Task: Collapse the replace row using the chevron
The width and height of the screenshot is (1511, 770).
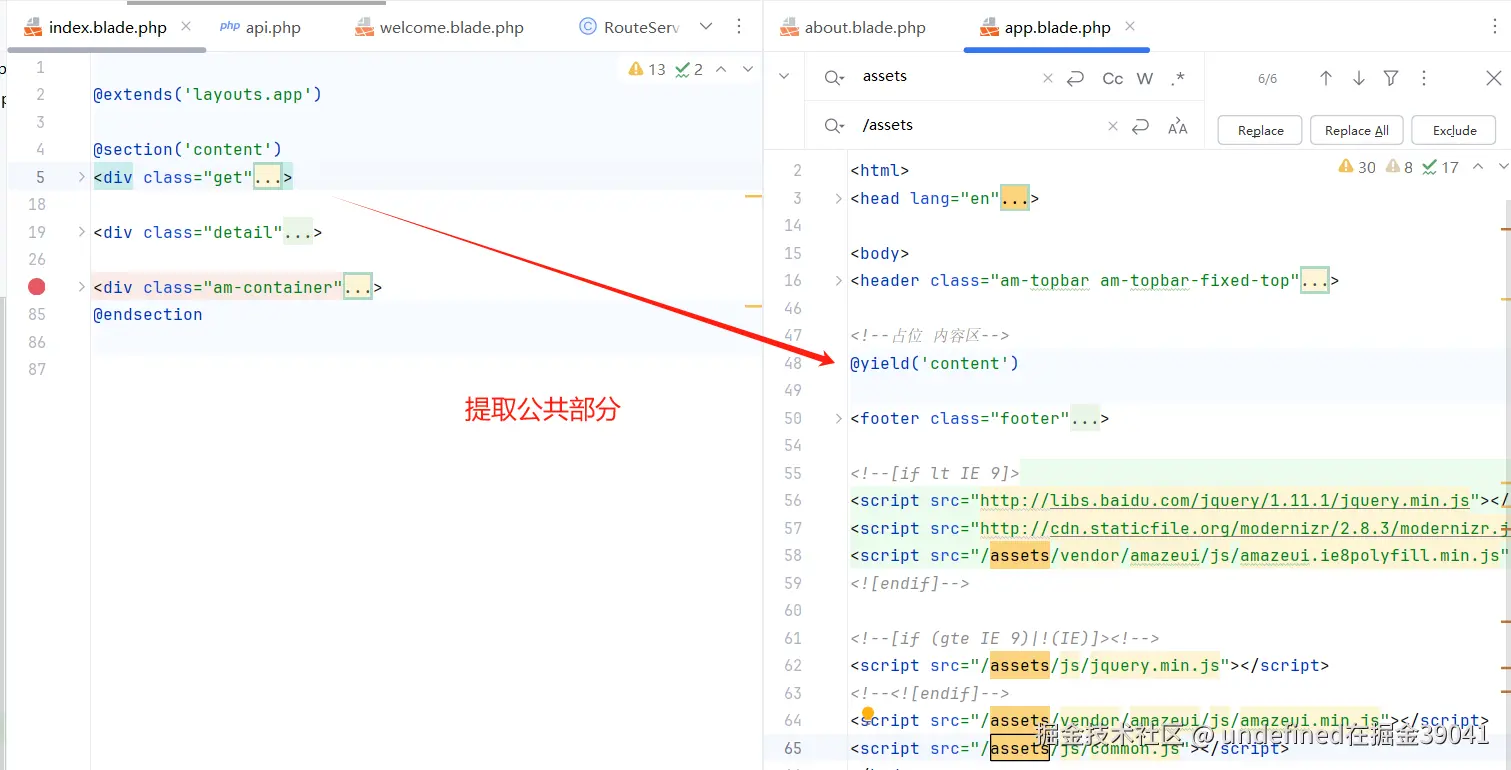Action: pyautogui.click(x=784, y=77)
